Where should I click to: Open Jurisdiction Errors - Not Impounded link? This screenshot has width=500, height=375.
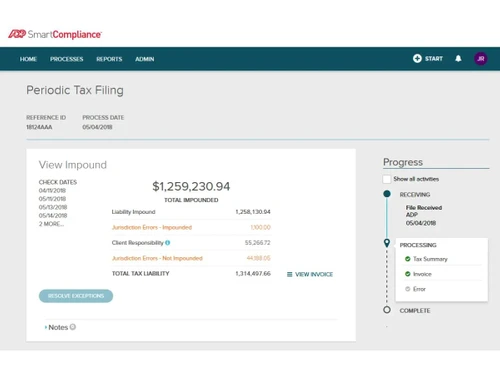coord(157,258)
